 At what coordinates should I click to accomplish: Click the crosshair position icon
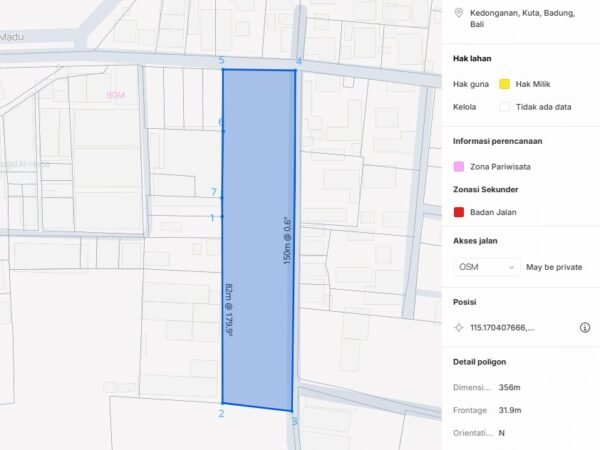(x=459, y=327)
